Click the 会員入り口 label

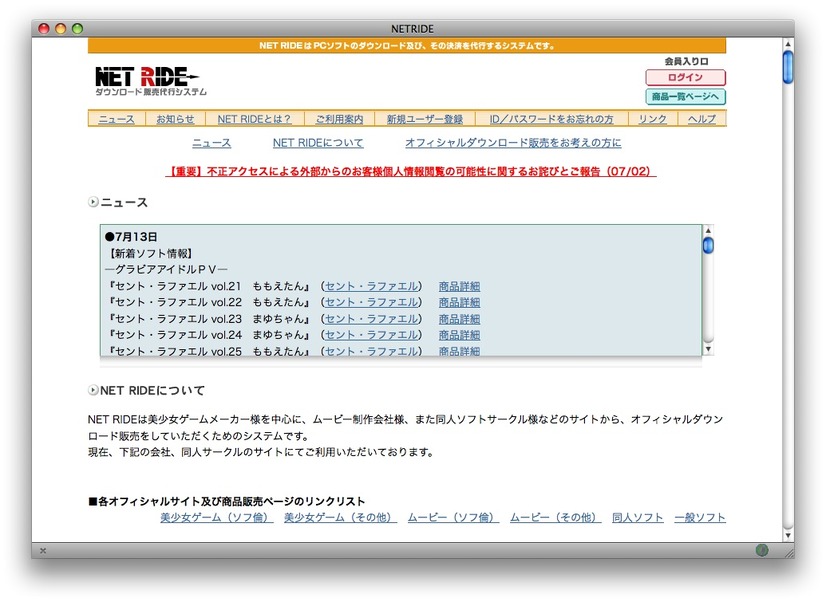point(686,61)
